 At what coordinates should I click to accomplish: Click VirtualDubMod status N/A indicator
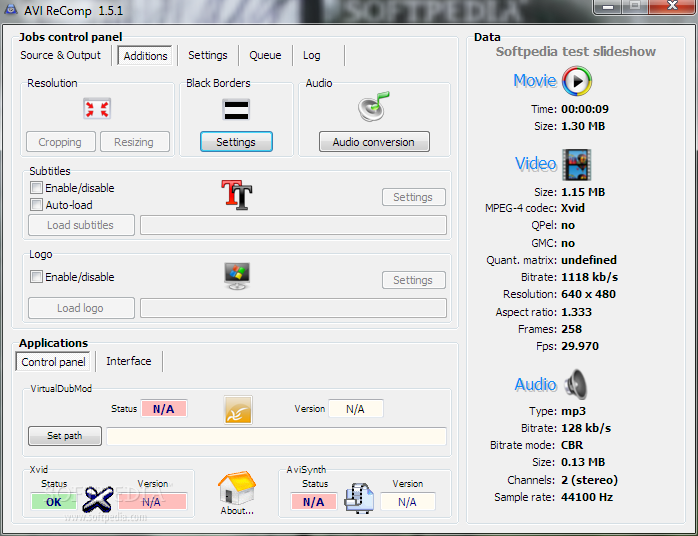pyautogui.click(x=164, y=409)
